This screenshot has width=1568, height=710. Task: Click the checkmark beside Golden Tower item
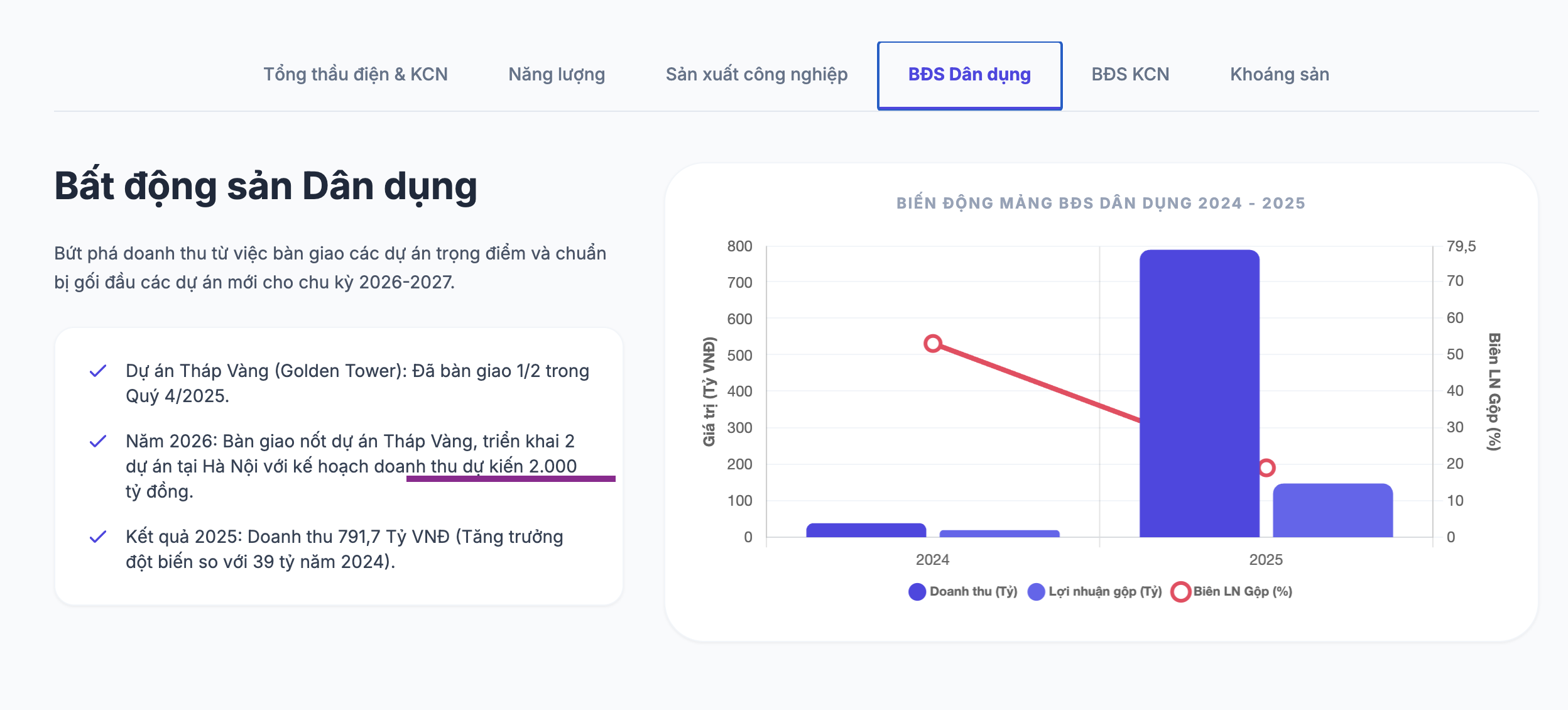tap(98, 371)
